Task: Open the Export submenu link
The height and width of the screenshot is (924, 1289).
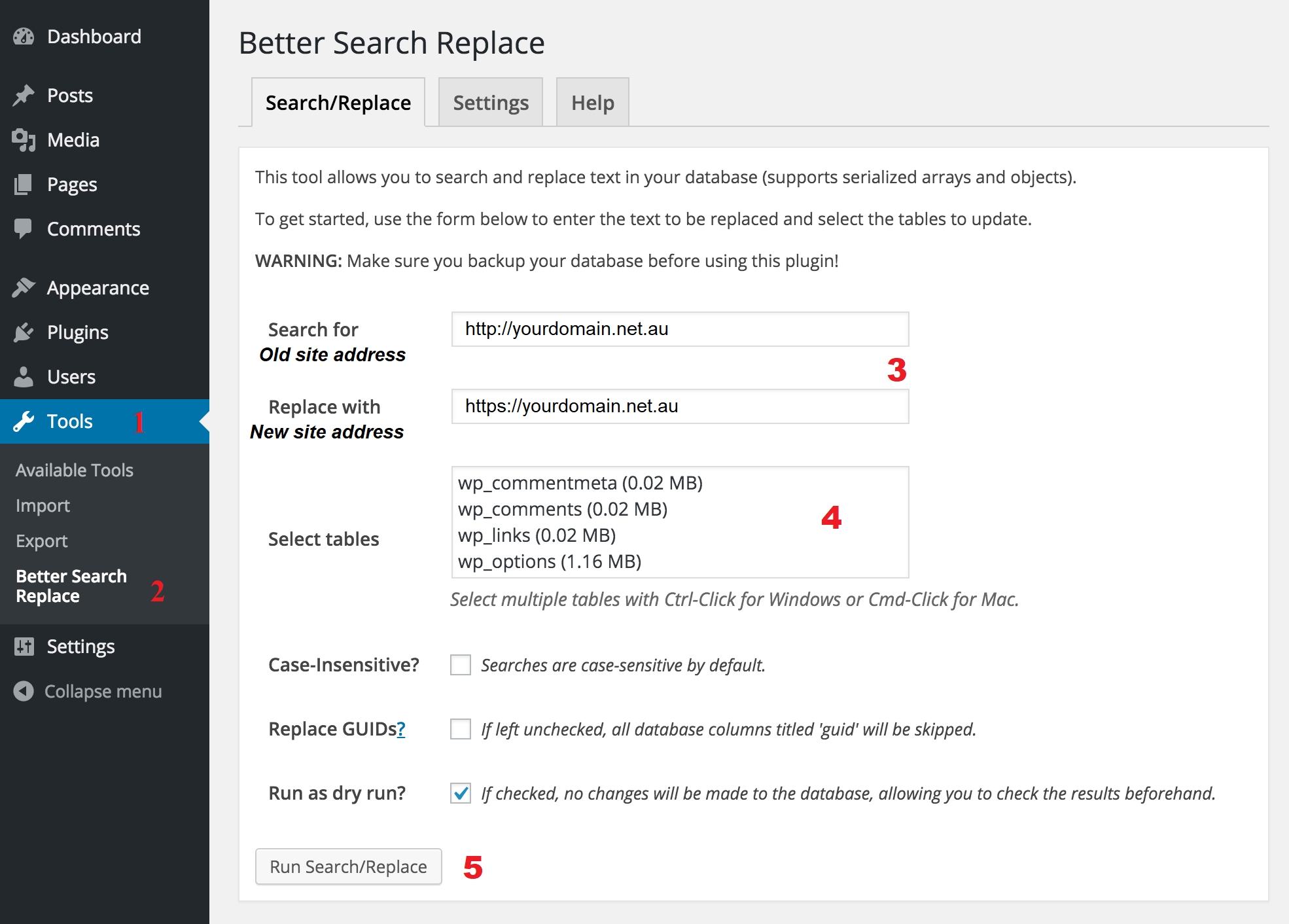Action: pyautogui.click(x=42, y=541)
